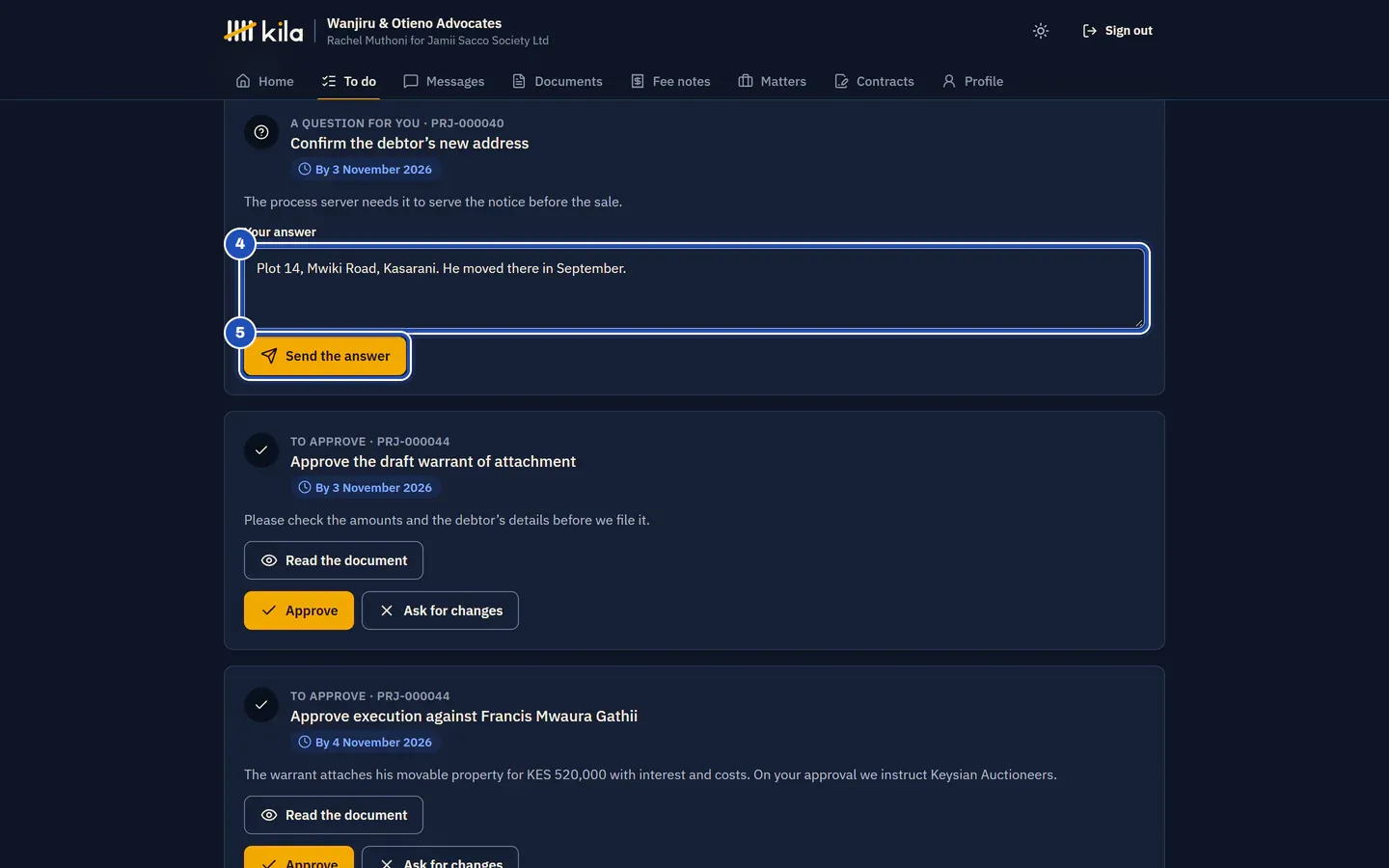Click the title Approve the draft warrant of attachment

(x=433, y=461)
